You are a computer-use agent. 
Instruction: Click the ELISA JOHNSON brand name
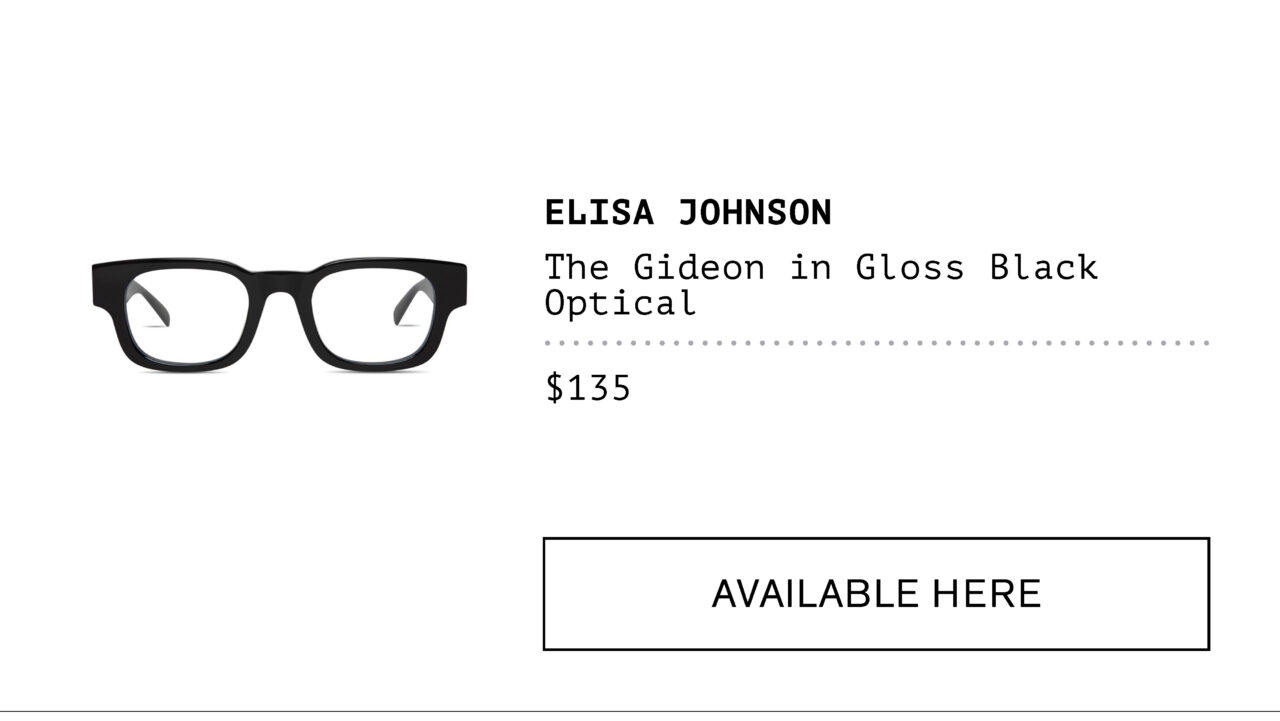pyautogui.click(x=688, y=212)
